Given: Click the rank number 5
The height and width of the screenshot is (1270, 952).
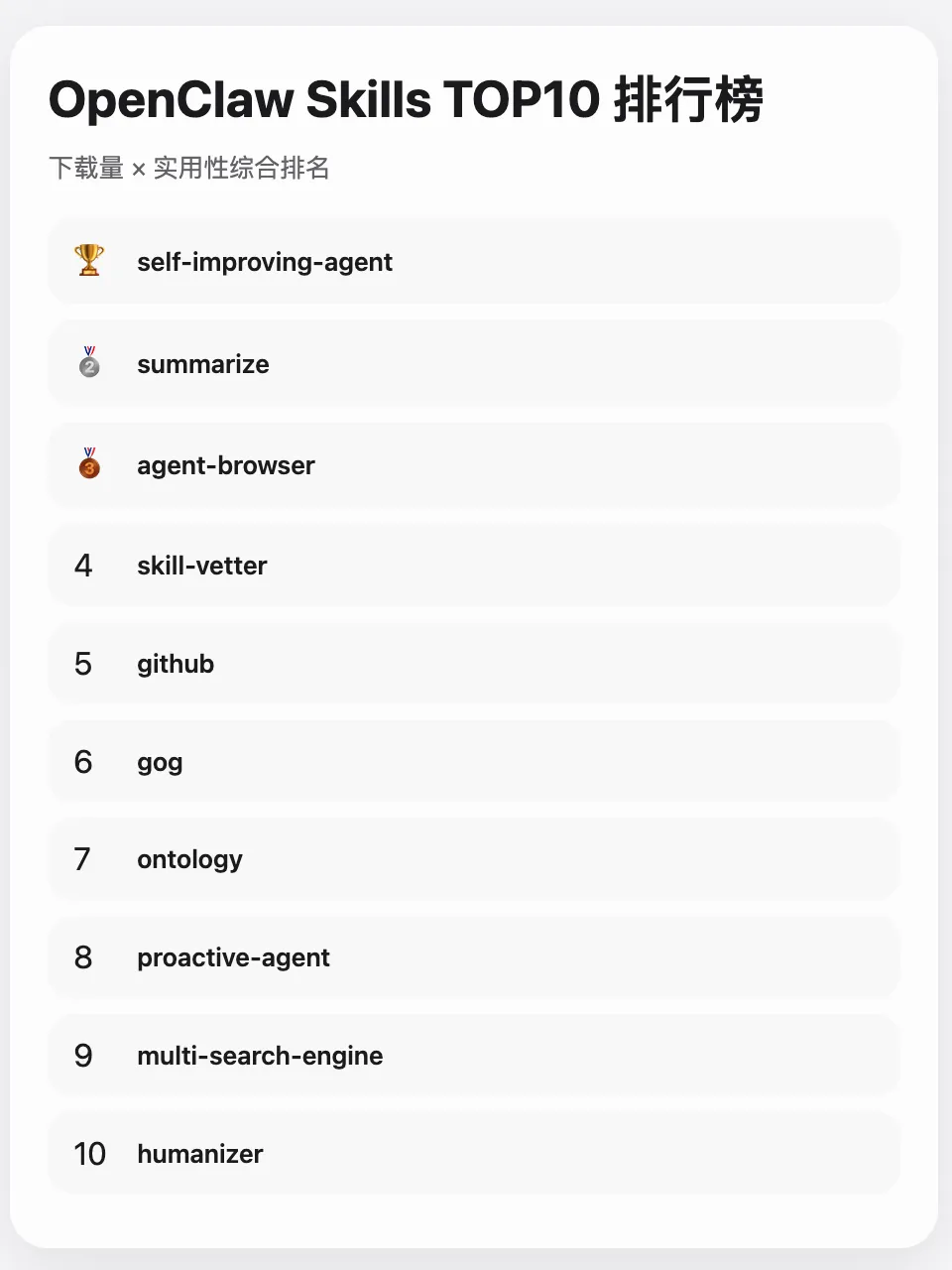Looking at the screenshot, I should (x=83, y=664).
